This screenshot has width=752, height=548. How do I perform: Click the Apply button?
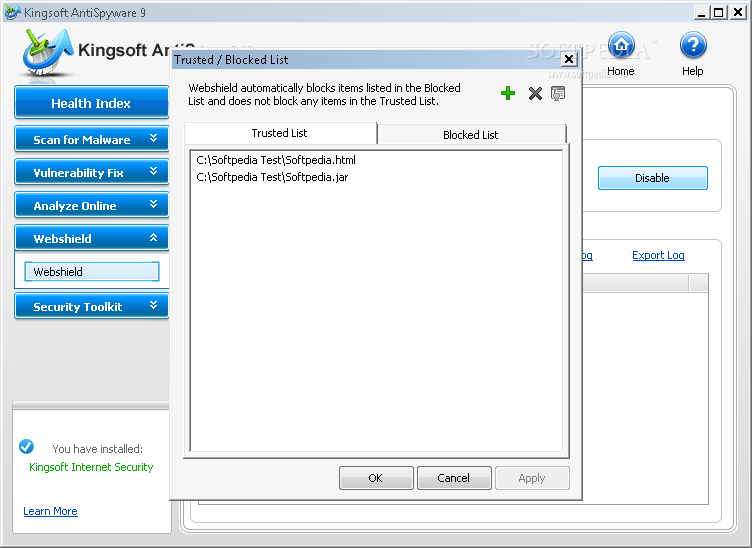coord(532,478)
